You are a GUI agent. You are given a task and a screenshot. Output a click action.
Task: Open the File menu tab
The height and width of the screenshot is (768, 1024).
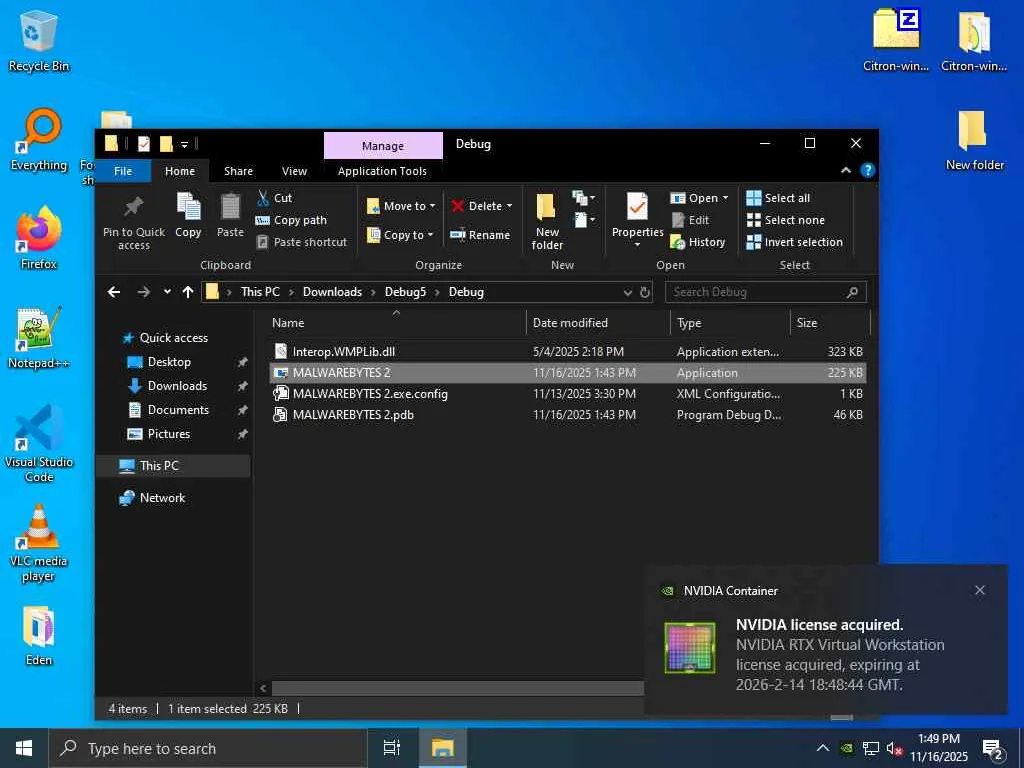(123, 171)
